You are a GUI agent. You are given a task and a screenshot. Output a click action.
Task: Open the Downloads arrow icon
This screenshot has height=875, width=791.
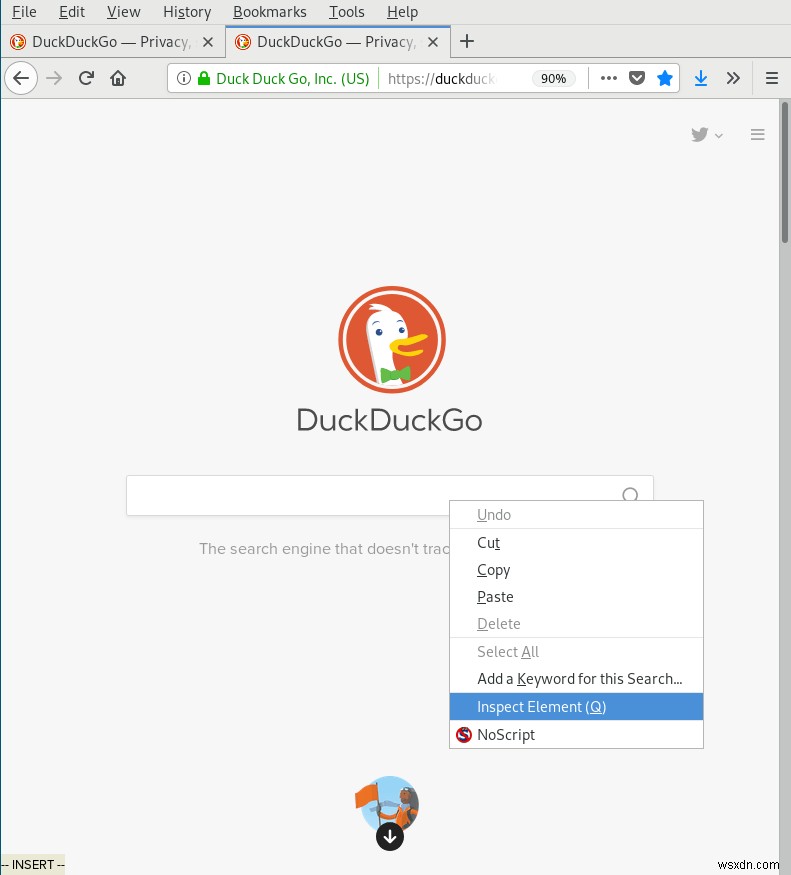[701, 78]
